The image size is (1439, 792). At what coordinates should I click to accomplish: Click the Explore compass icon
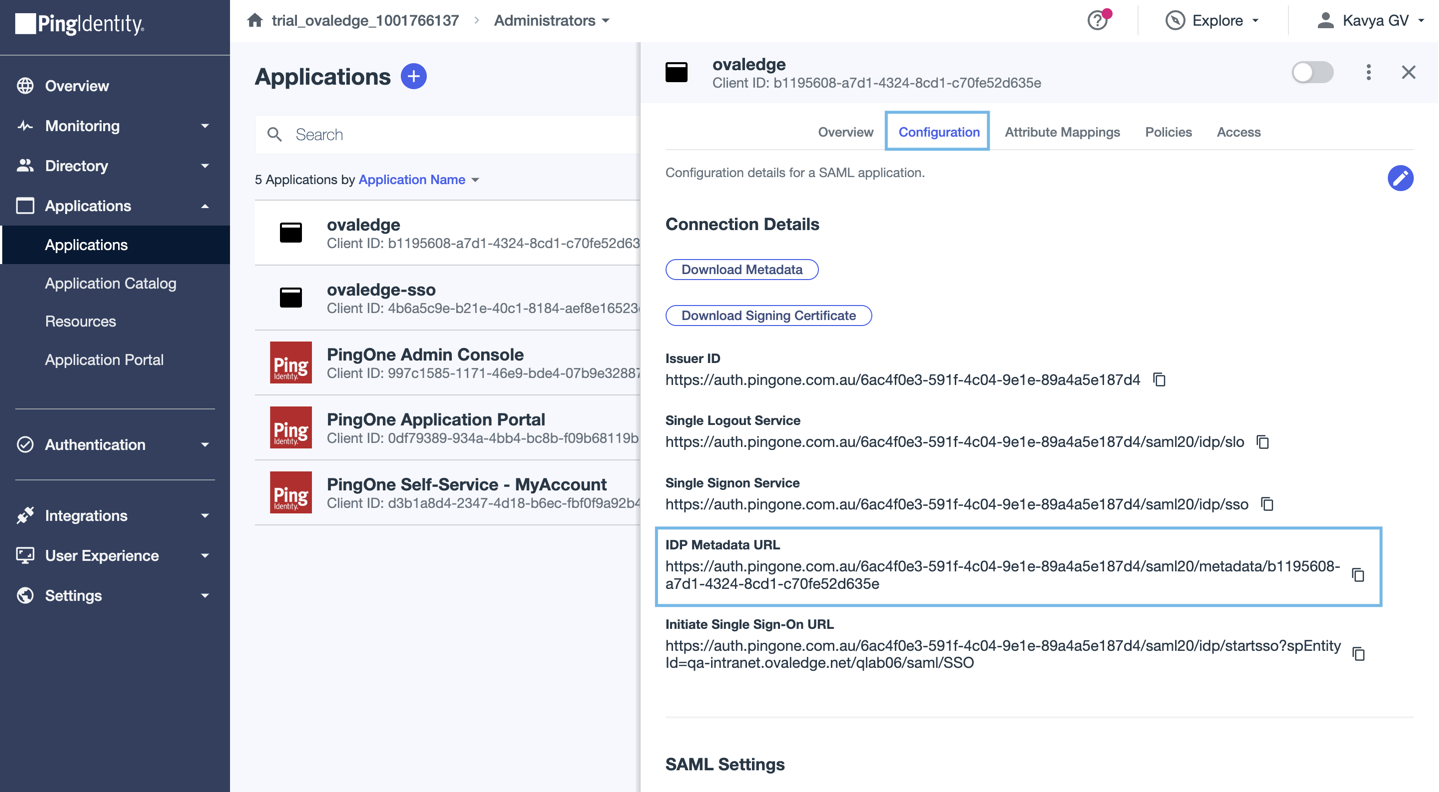click(1175, 20)
